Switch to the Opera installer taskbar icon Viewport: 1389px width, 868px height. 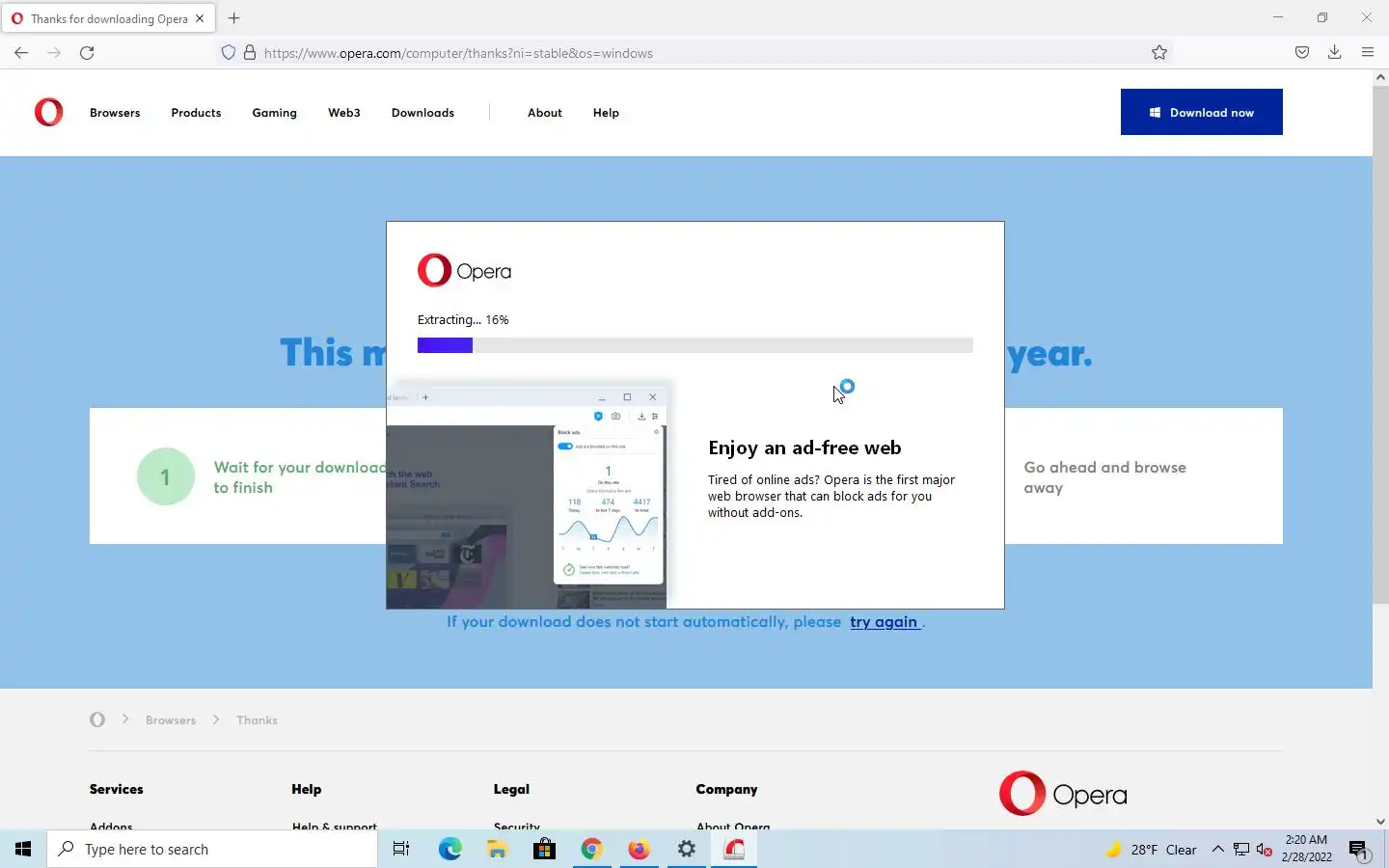click(x=734, y=850)
